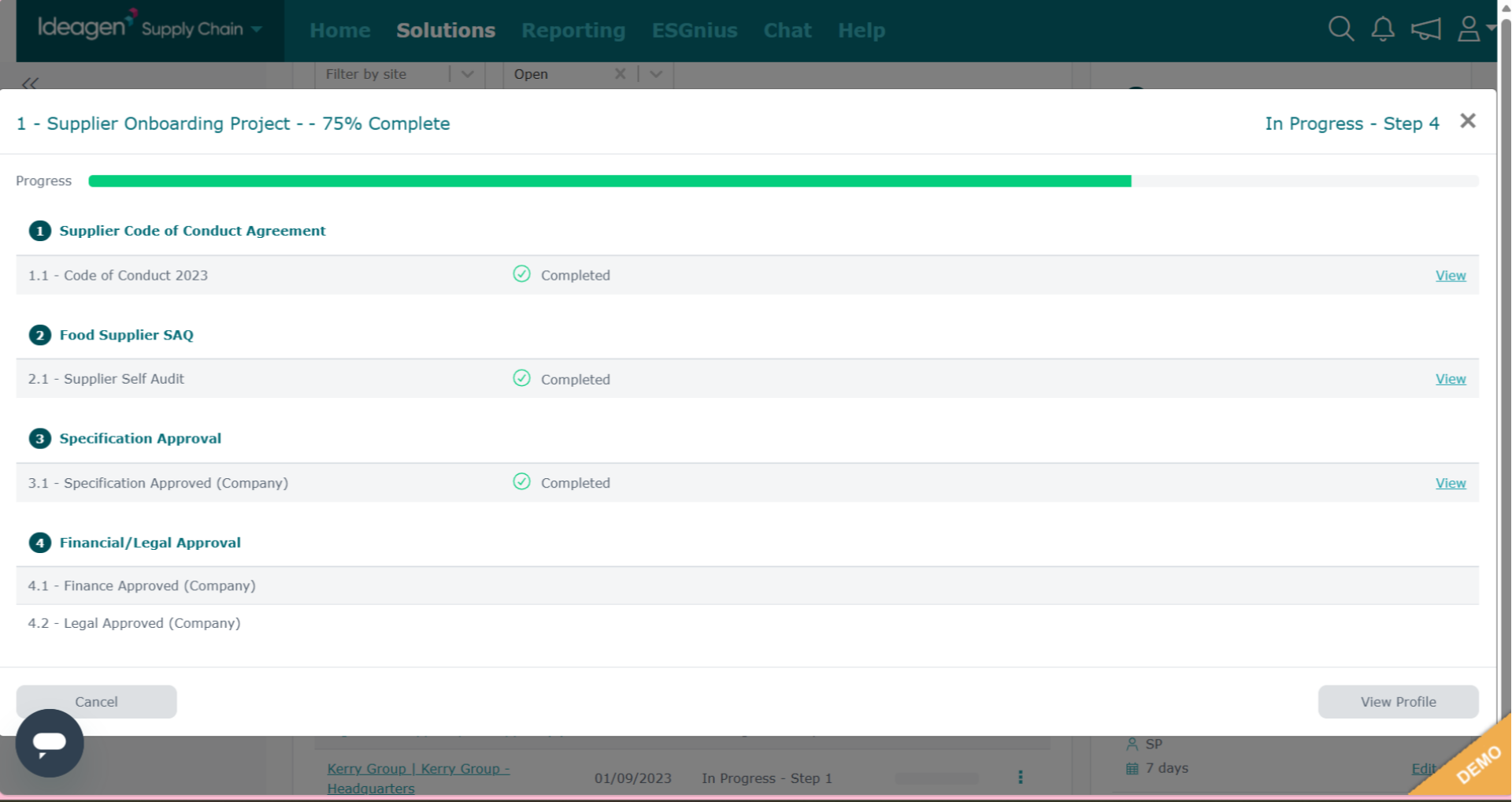Clear the Open status filter
1512x802 pixels.
621,74
